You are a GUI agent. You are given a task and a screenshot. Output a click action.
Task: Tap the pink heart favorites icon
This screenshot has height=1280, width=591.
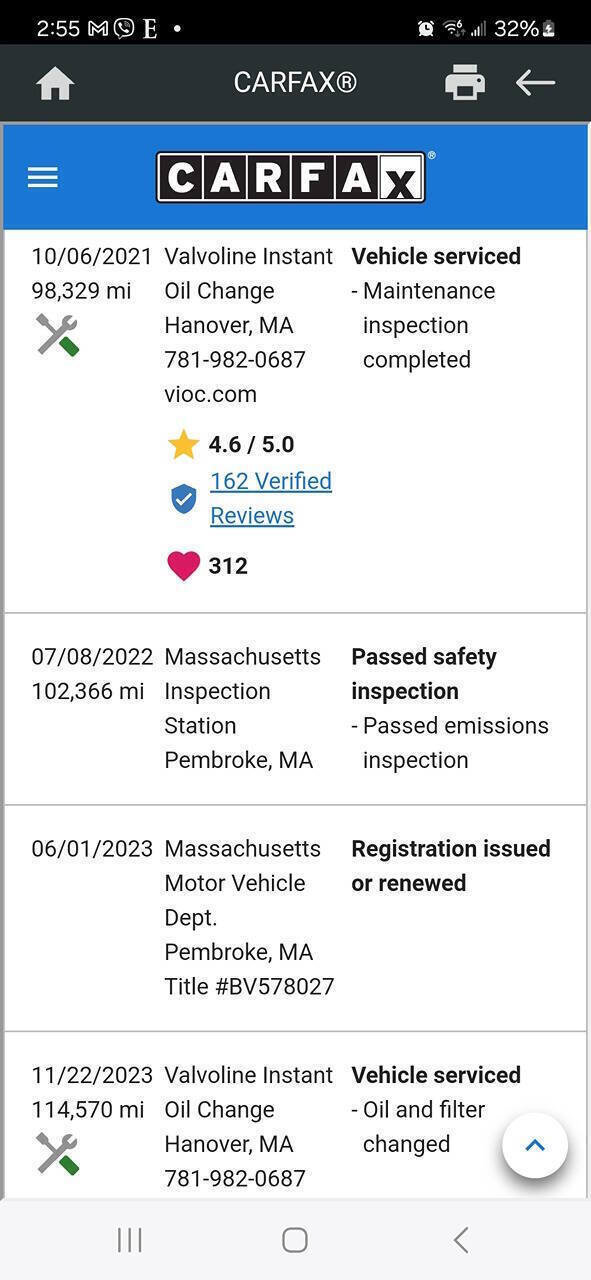coord(183,566)
